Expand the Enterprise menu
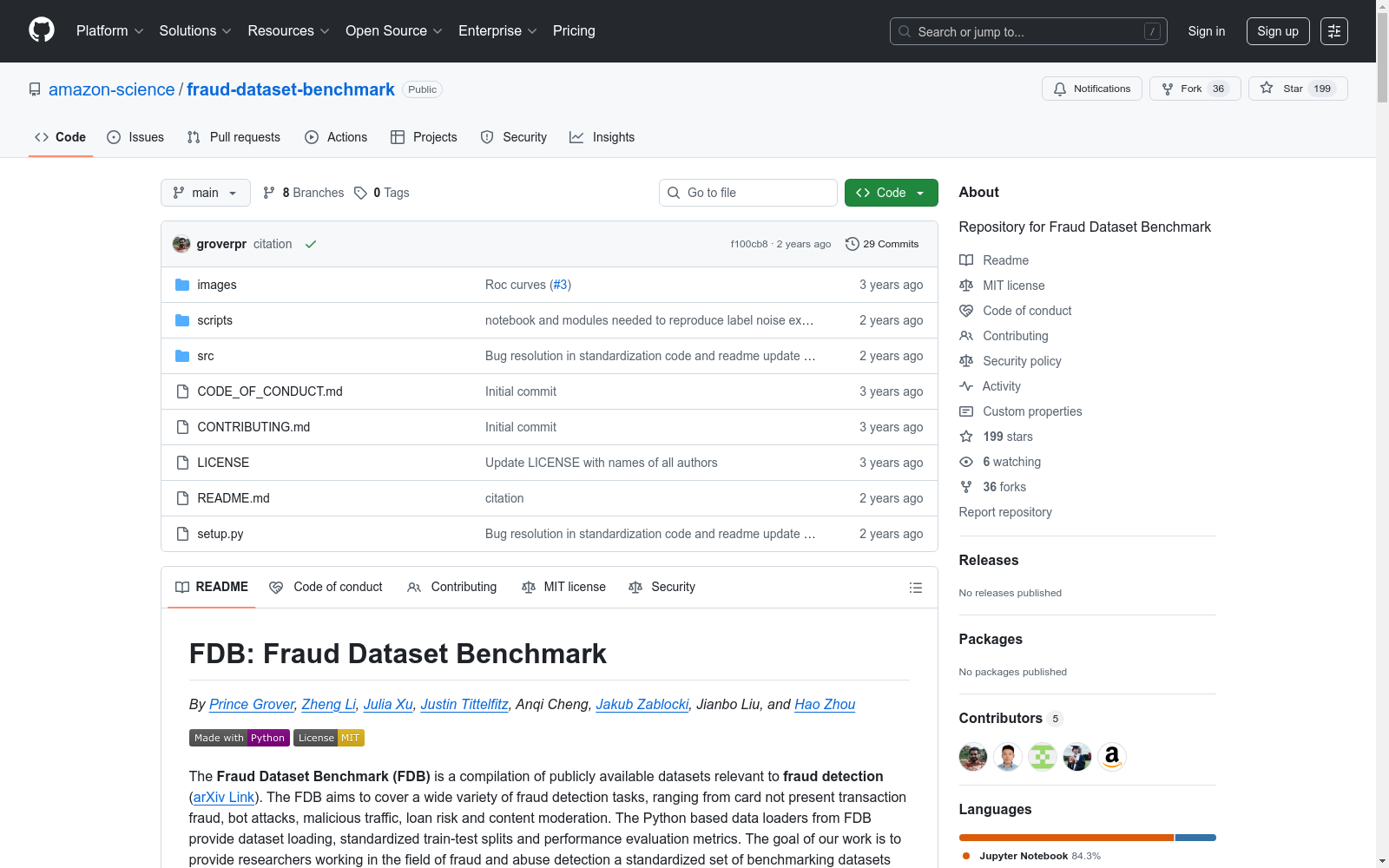This screenshot has height=868, width=1389. click(497, 31)
